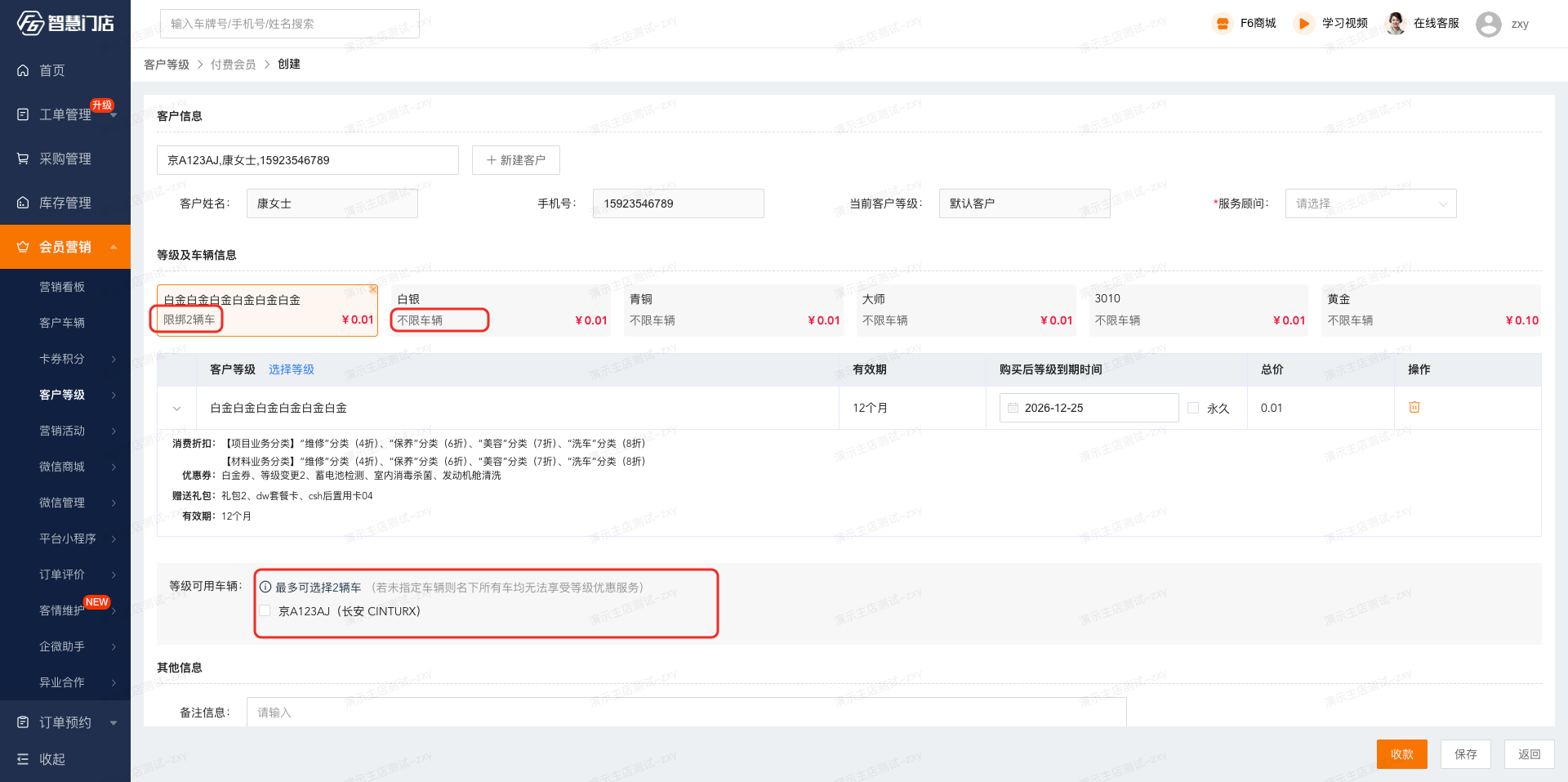Click the F6商城 shop icon
This screenshot has height=782, width=1568.
[1222, 24]
